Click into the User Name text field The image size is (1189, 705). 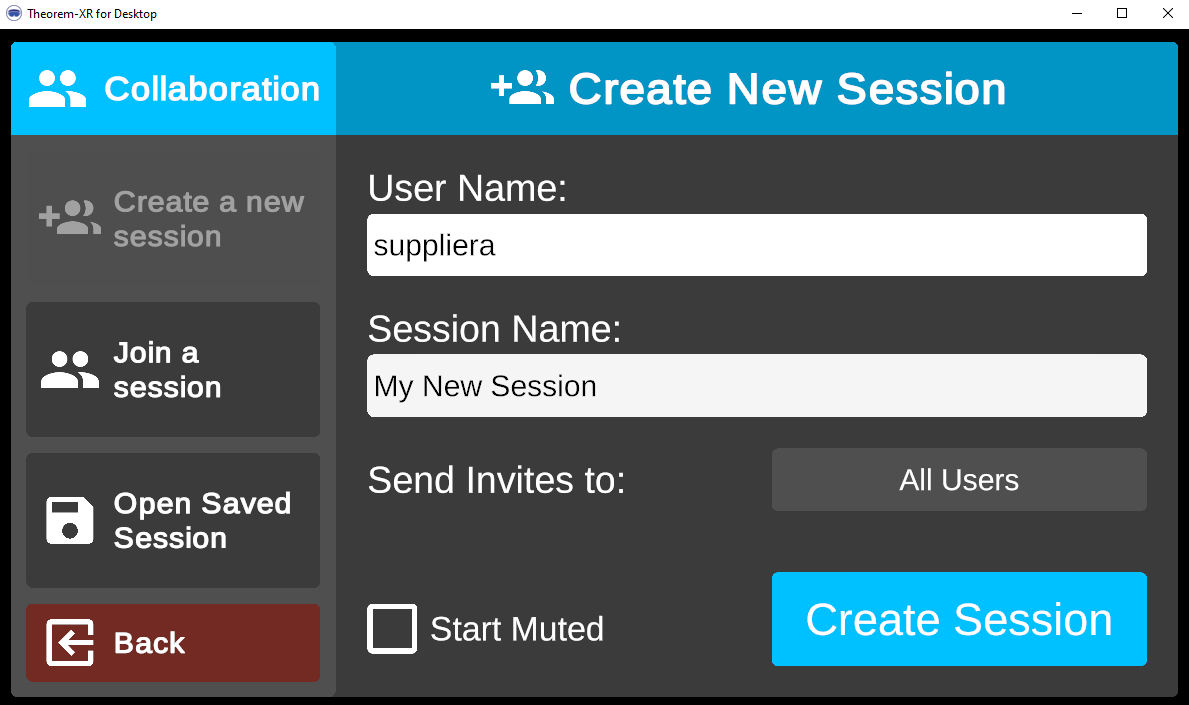click(x=756, y=245)
